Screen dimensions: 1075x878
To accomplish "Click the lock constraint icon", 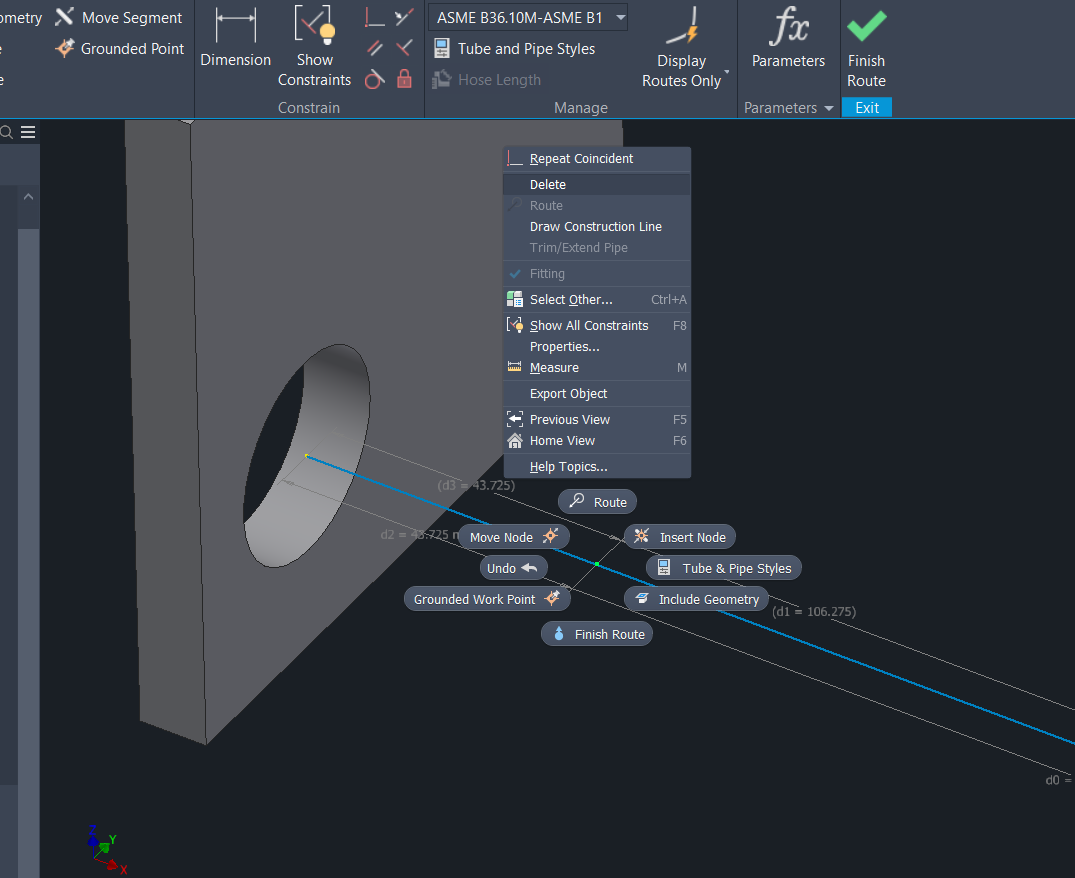I will coord(403,79).
